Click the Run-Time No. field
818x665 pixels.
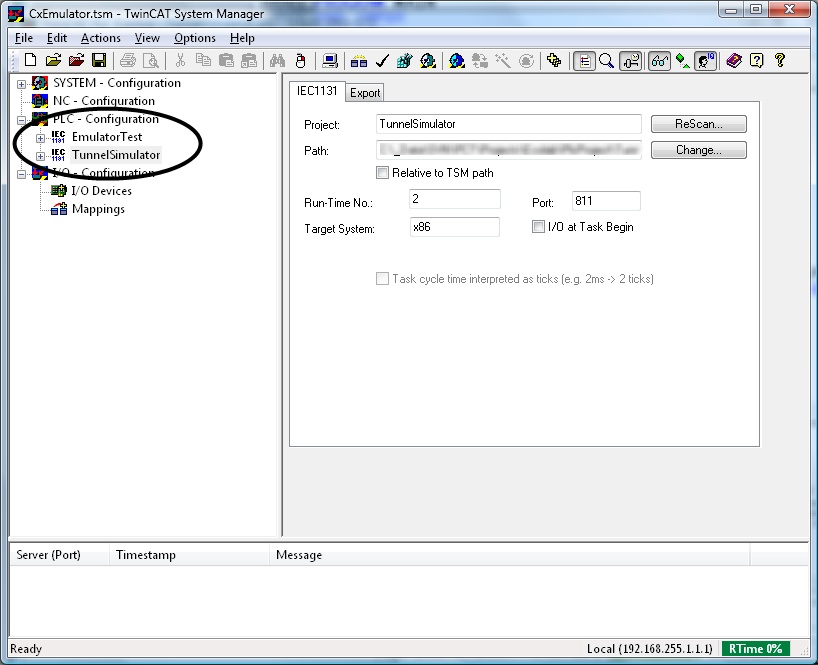click(455, 199)
